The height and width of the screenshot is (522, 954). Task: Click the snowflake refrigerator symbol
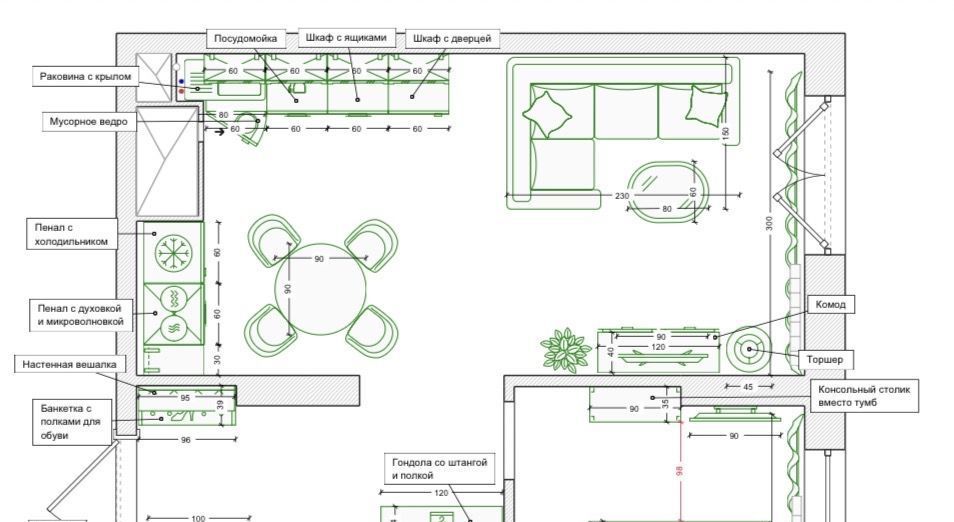pyautogui.click(x=173, y=253)
